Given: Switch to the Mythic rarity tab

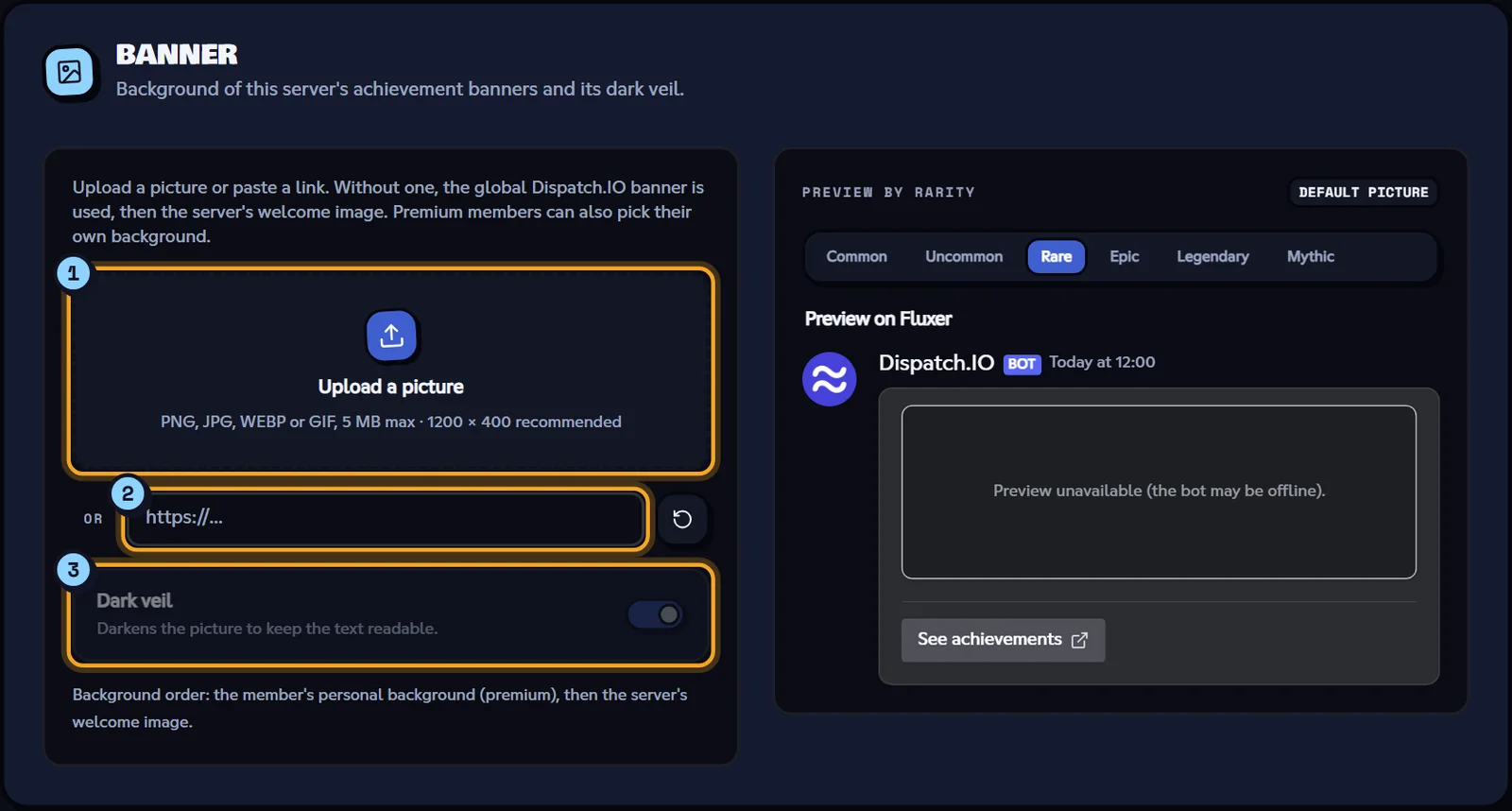Looking at the screenshot, I should tap(1311, 257).
